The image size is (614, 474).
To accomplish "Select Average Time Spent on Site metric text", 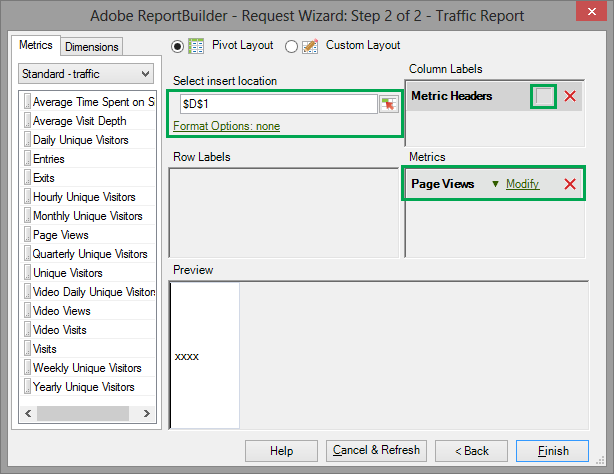I will coord(94,102).
